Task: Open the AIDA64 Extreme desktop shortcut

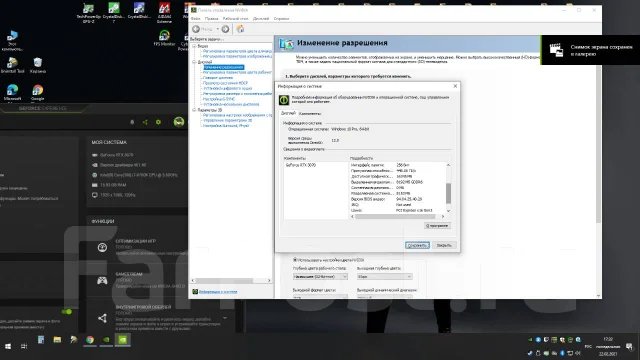Action: point(164,13)
